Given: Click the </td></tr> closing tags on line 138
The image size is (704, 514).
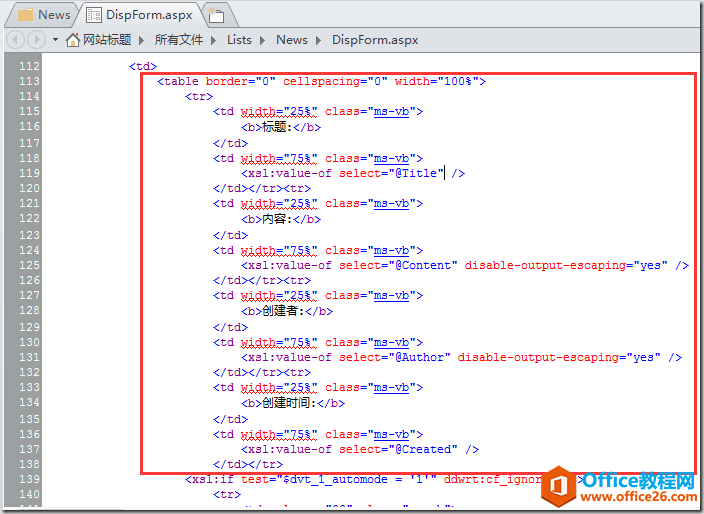Looking at the screenshot, I should point(248,464).
